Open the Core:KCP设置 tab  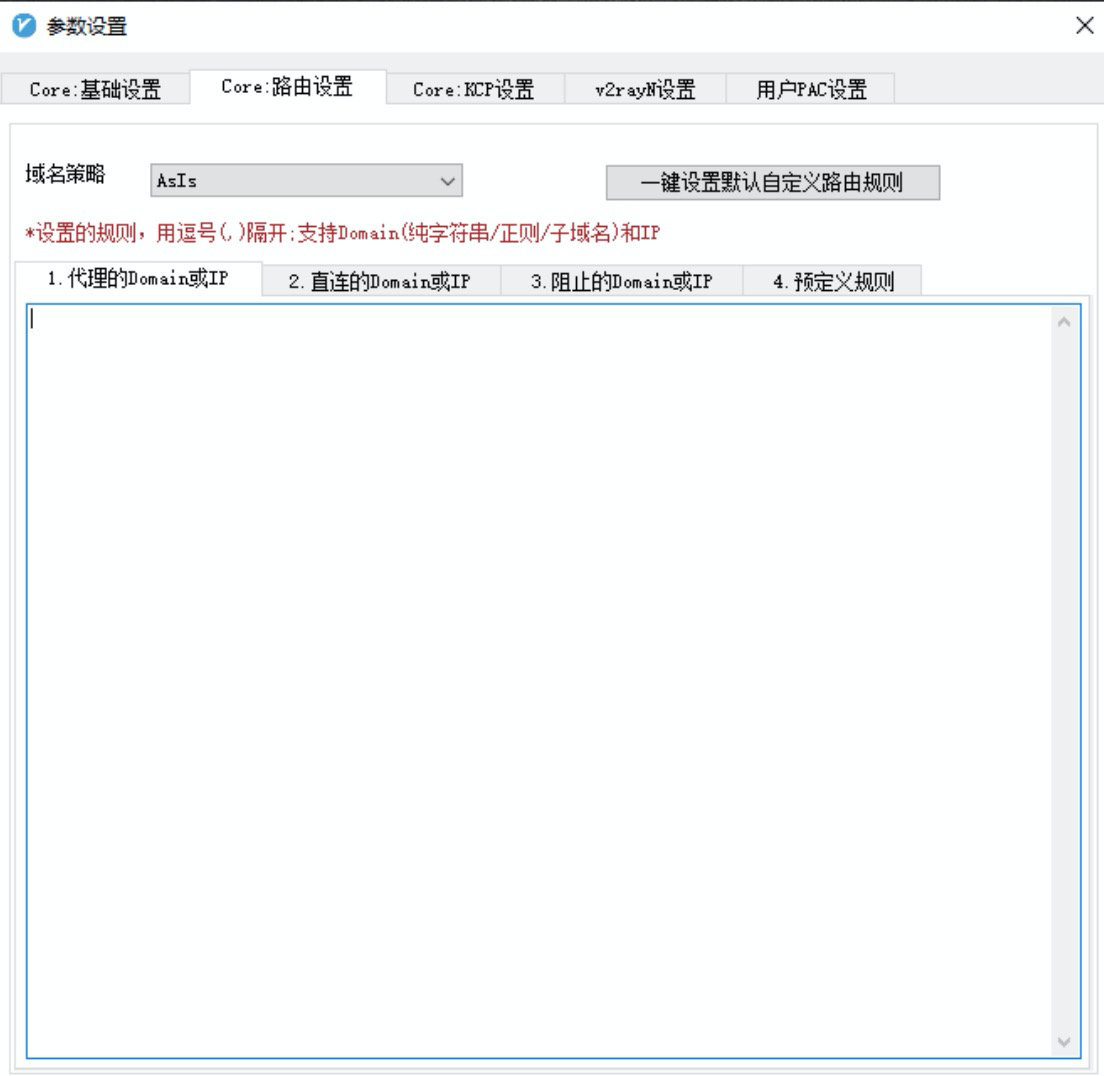475,89
